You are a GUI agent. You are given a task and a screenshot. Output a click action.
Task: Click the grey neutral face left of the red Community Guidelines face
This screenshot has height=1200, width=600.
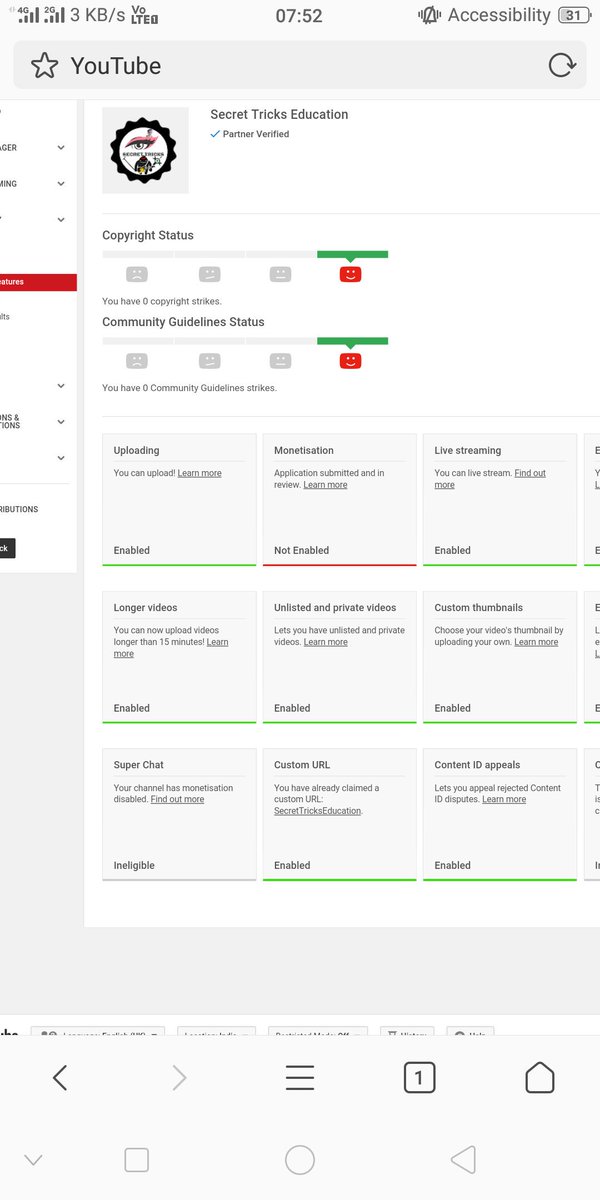tap(280, 361)
